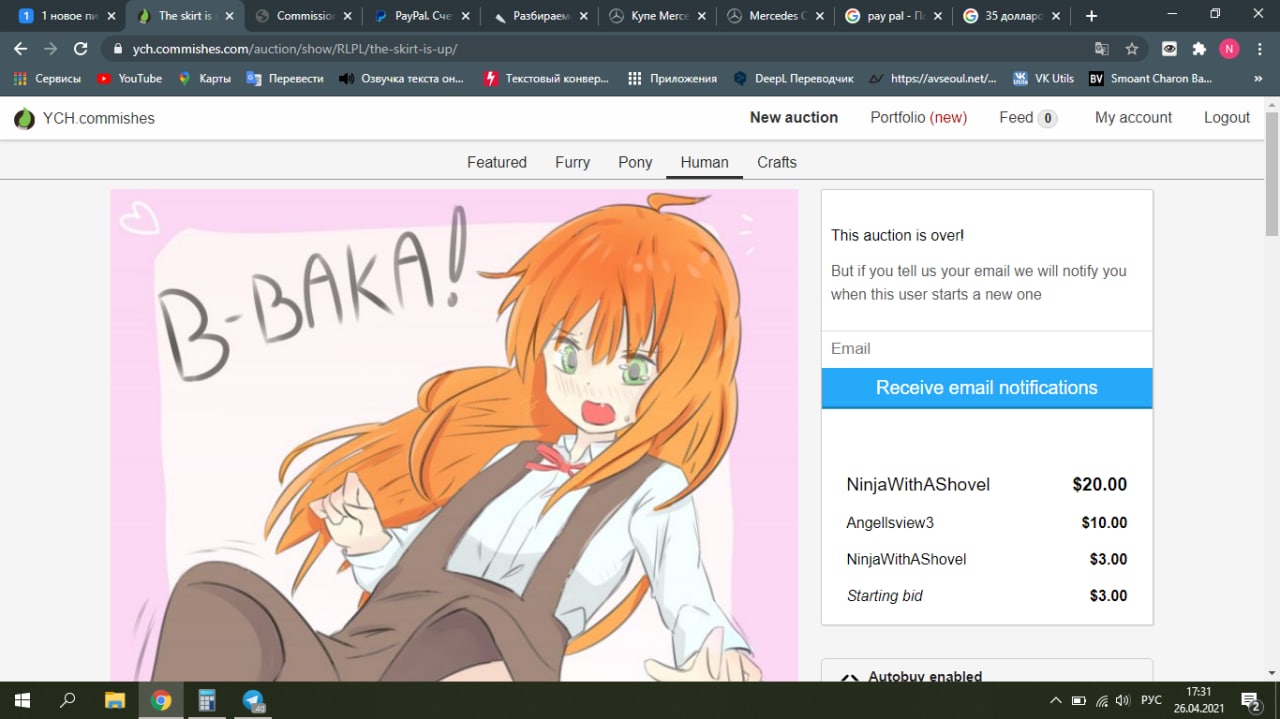
Task: Click Receive email notifications button
Action: click(987, 388)
